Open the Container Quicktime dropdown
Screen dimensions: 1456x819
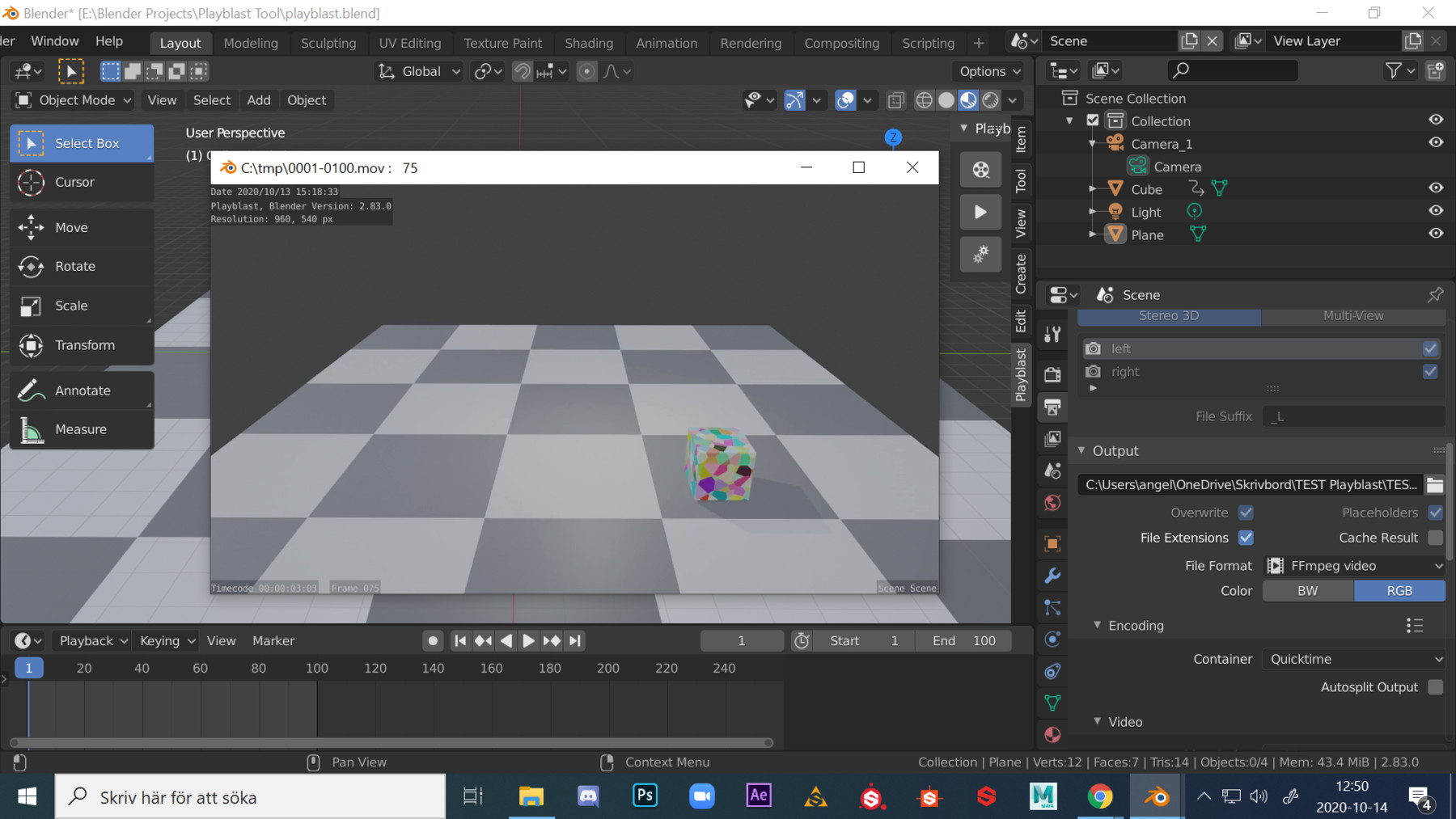(1354, 659)
